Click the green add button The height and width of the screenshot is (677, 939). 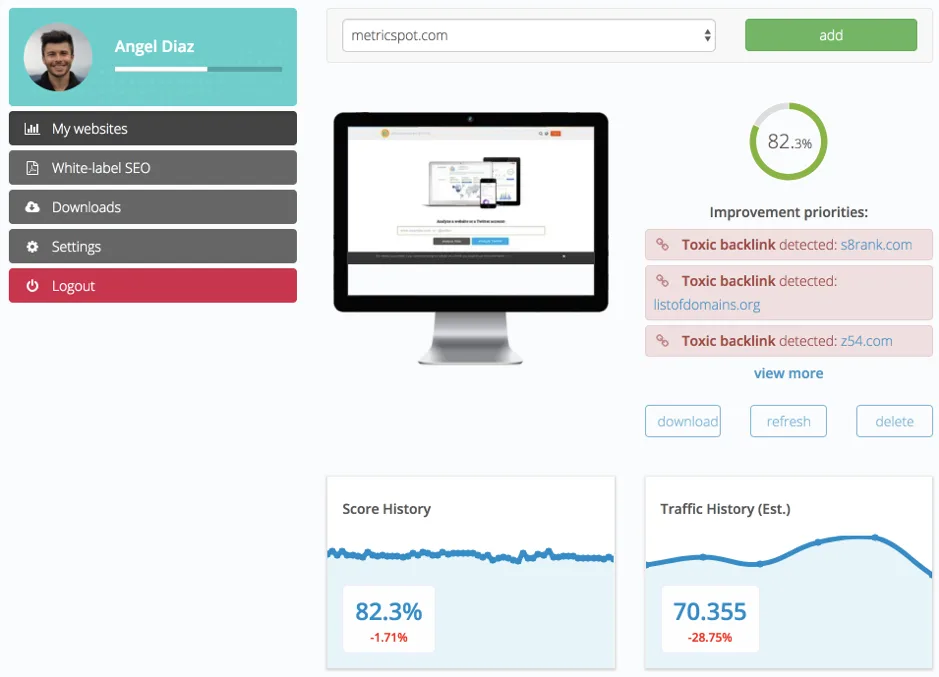pyautogui.click(x=831, y=35)
